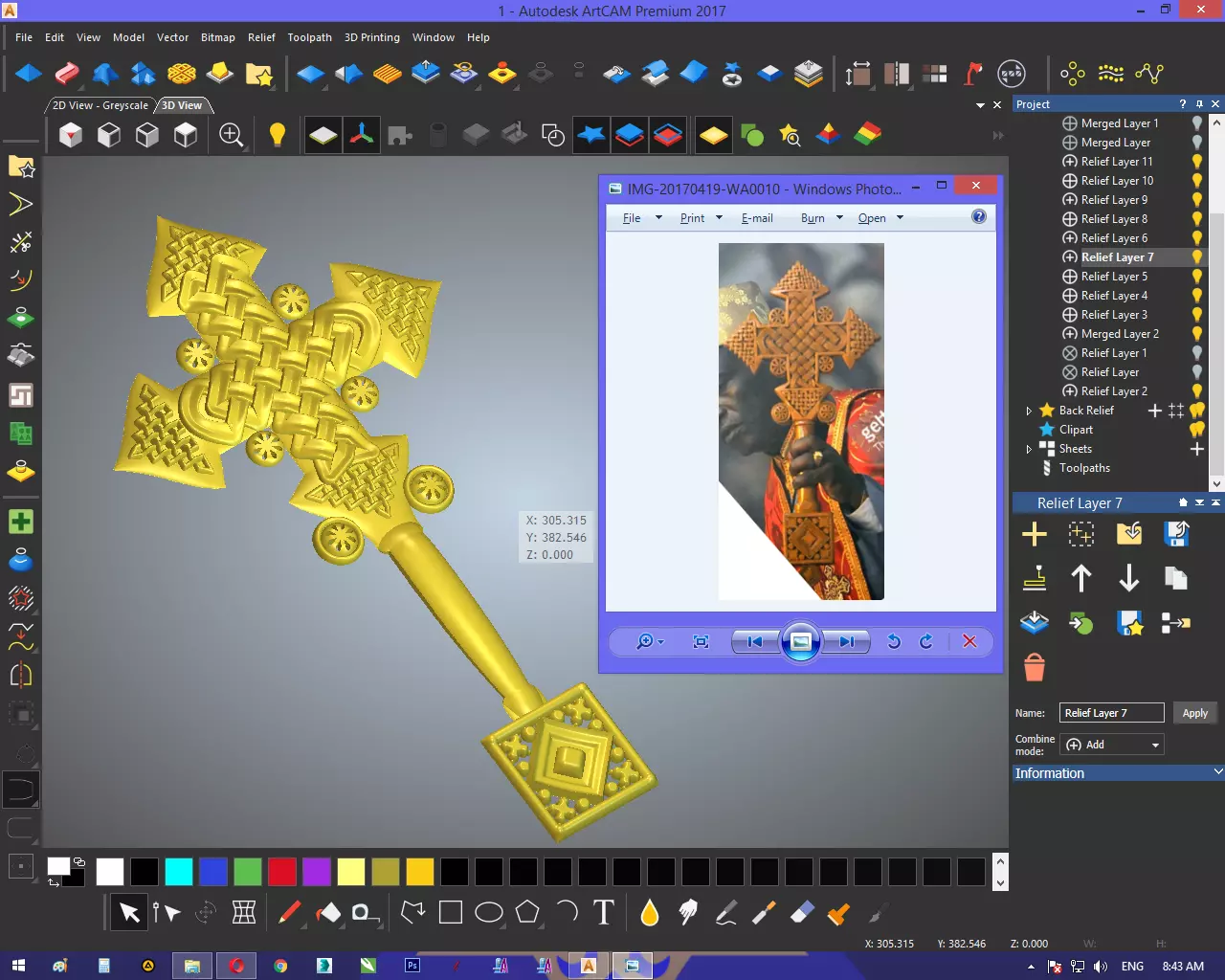
Task: Click rotate clockwise in Photo Viewer
Action: [x=925, y=641]
